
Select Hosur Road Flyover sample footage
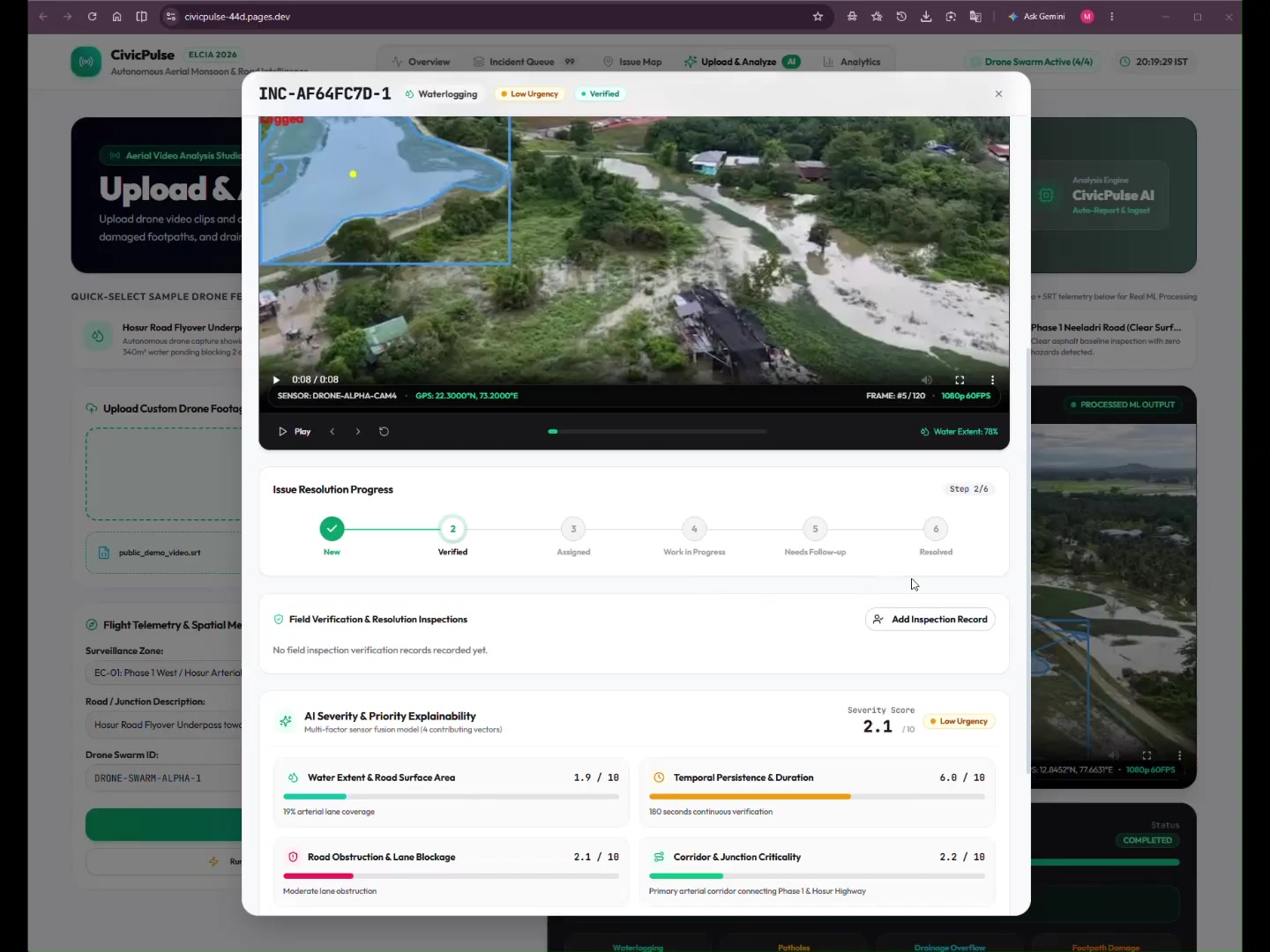pos(159,338)
